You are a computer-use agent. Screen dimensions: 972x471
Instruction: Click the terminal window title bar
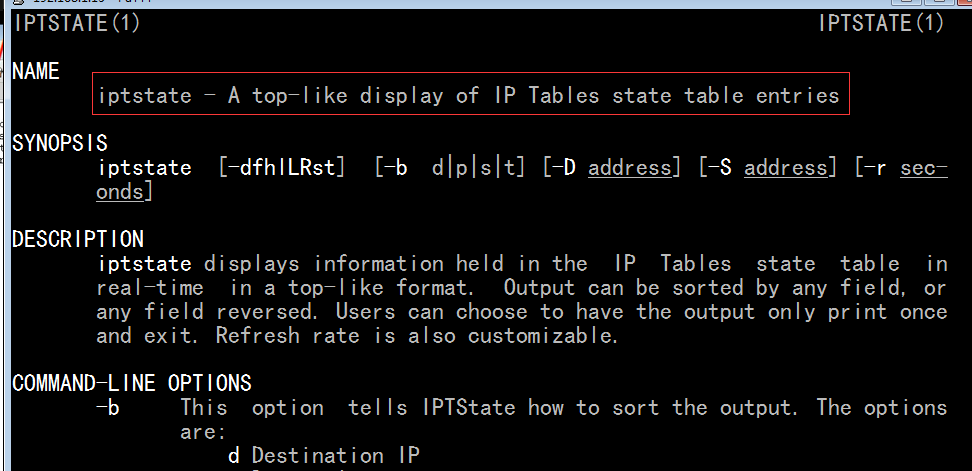[x=486, y=3]
